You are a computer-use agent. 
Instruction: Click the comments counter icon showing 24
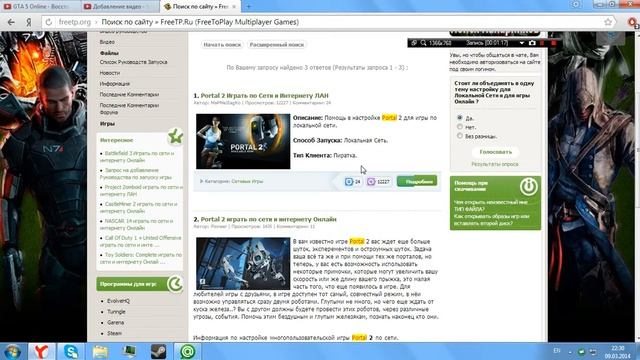(349, 182)
